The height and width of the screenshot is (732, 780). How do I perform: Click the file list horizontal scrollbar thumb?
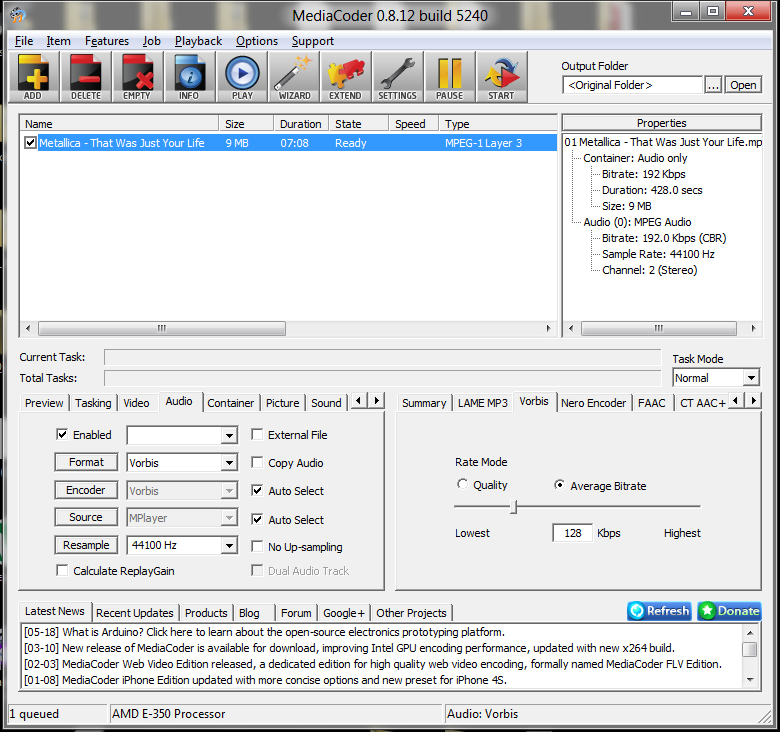[162, 328]
